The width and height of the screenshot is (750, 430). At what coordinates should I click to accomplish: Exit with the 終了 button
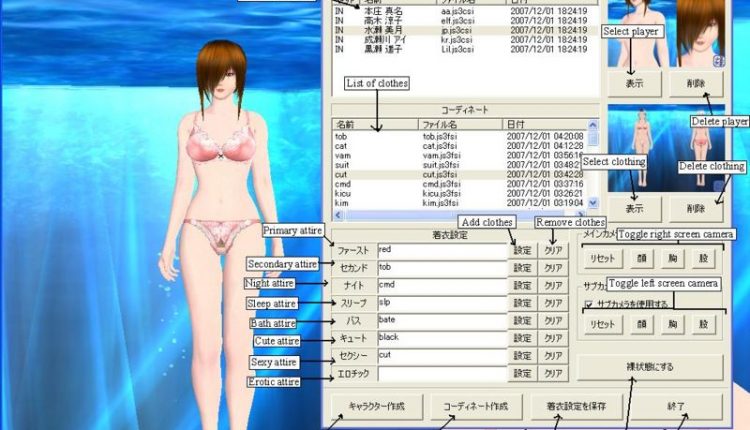click(x=676, y=407)
